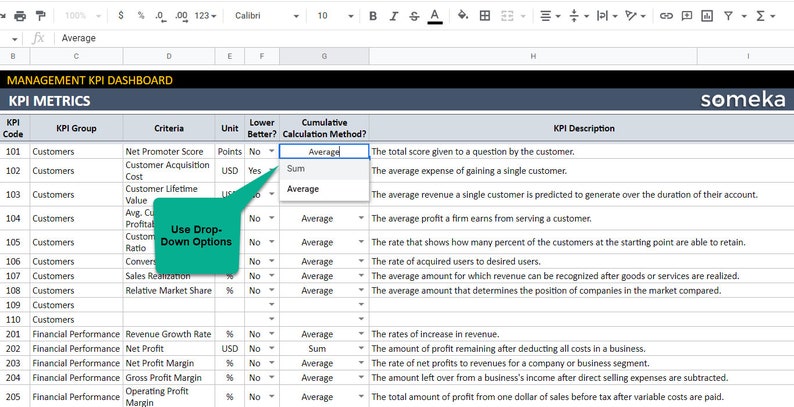Click the Sum value in row 202

(x=317, y=349)
